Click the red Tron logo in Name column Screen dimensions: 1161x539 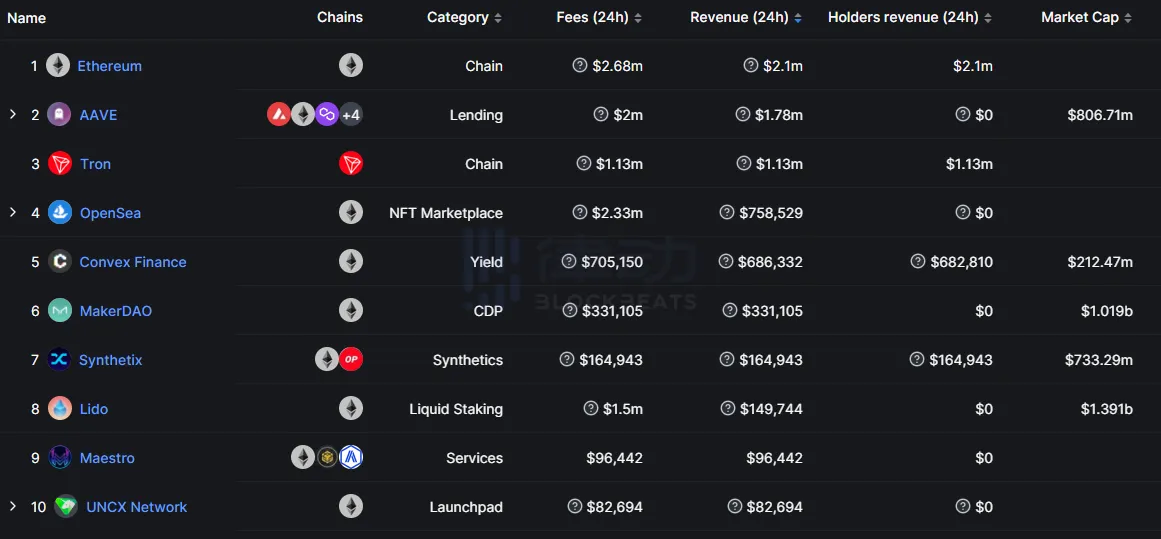(x=60, y=164)
